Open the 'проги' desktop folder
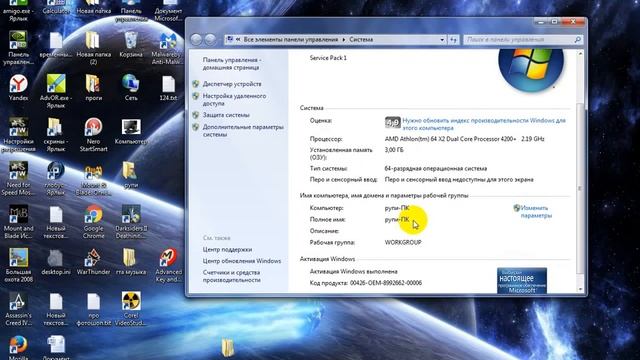Screen dimensions: 640x360 (93, 87)
